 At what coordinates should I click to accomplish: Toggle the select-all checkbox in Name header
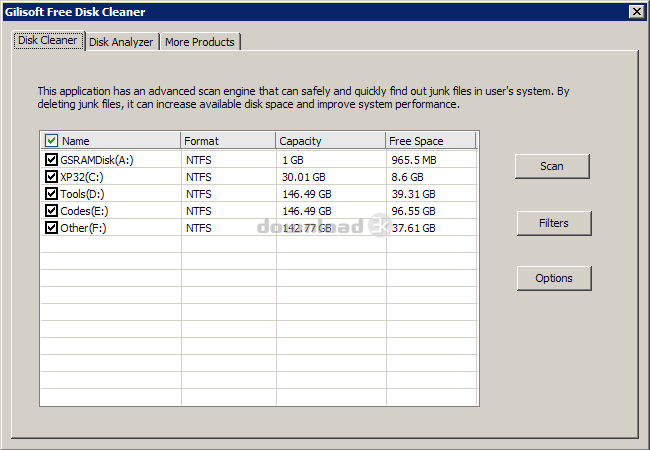[x=51, y=140]
